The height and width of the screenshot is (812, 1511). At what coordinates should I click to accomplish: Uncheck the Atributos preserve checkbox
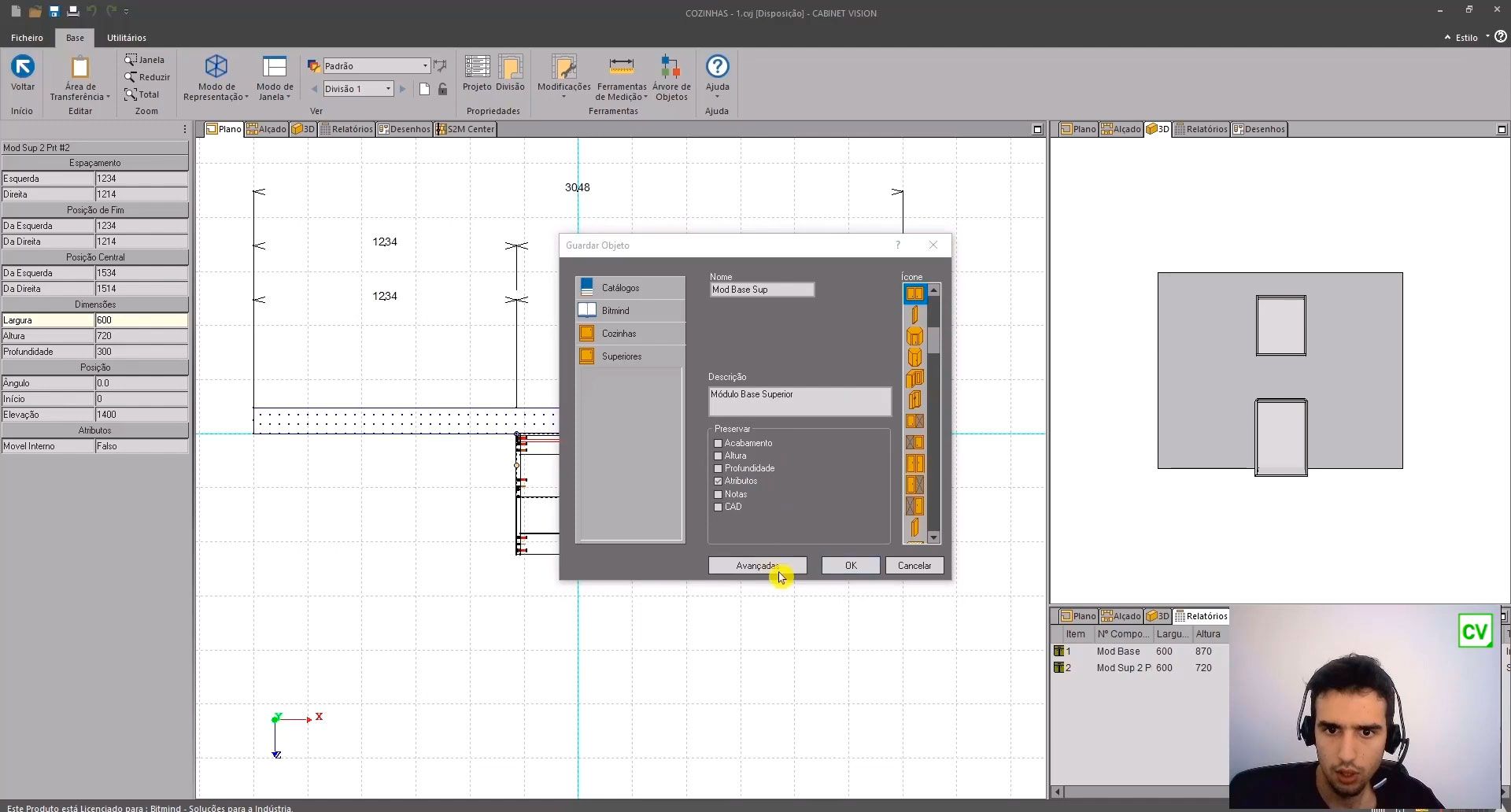pyautogui.click(x=718, y=482)
